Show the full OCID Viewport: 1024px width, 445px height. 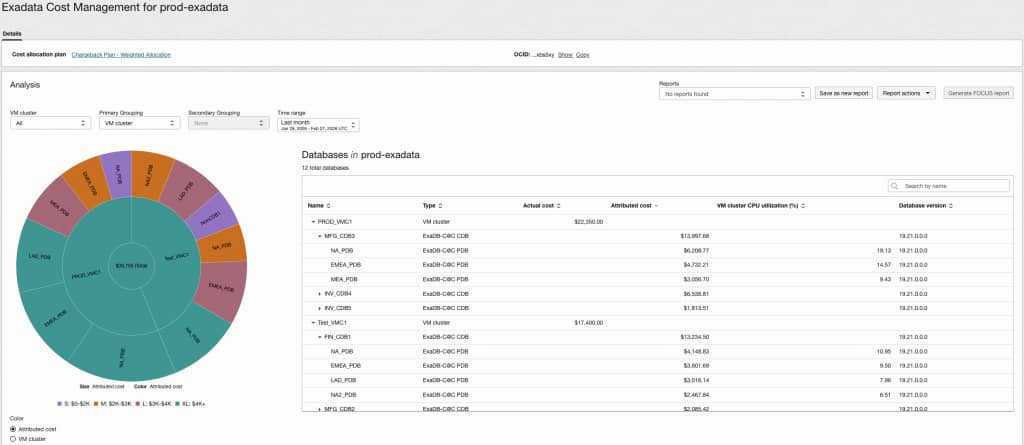[565, 55]
